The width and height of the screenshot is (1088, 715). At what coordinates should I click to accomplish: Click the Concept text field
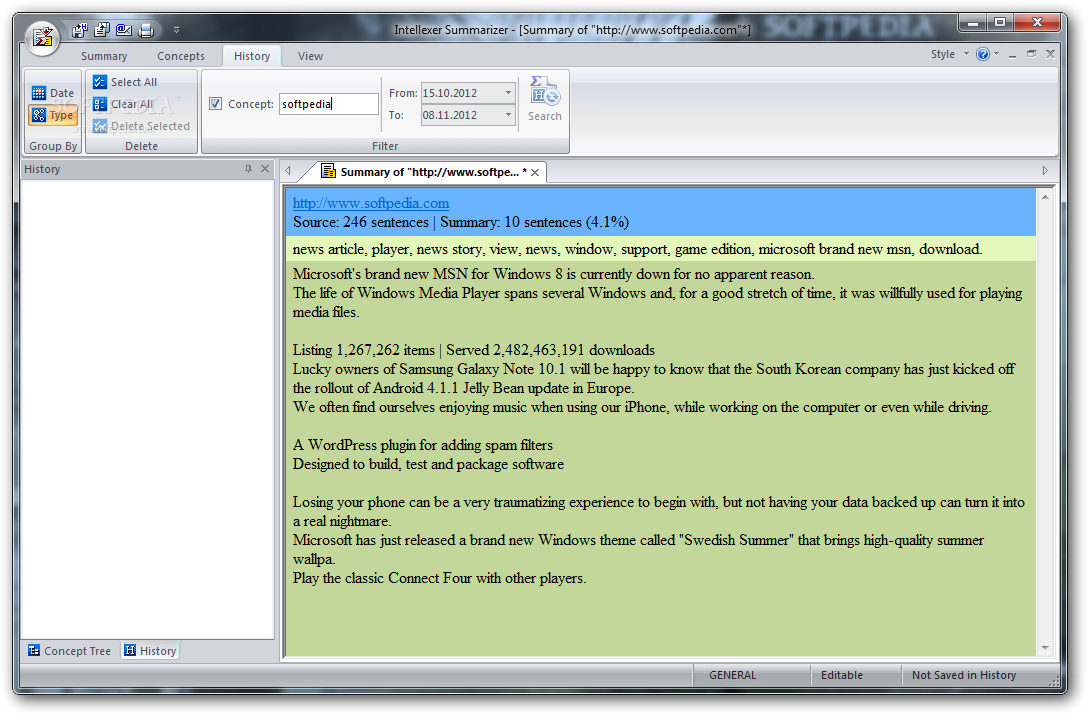[x=328, y=104]
